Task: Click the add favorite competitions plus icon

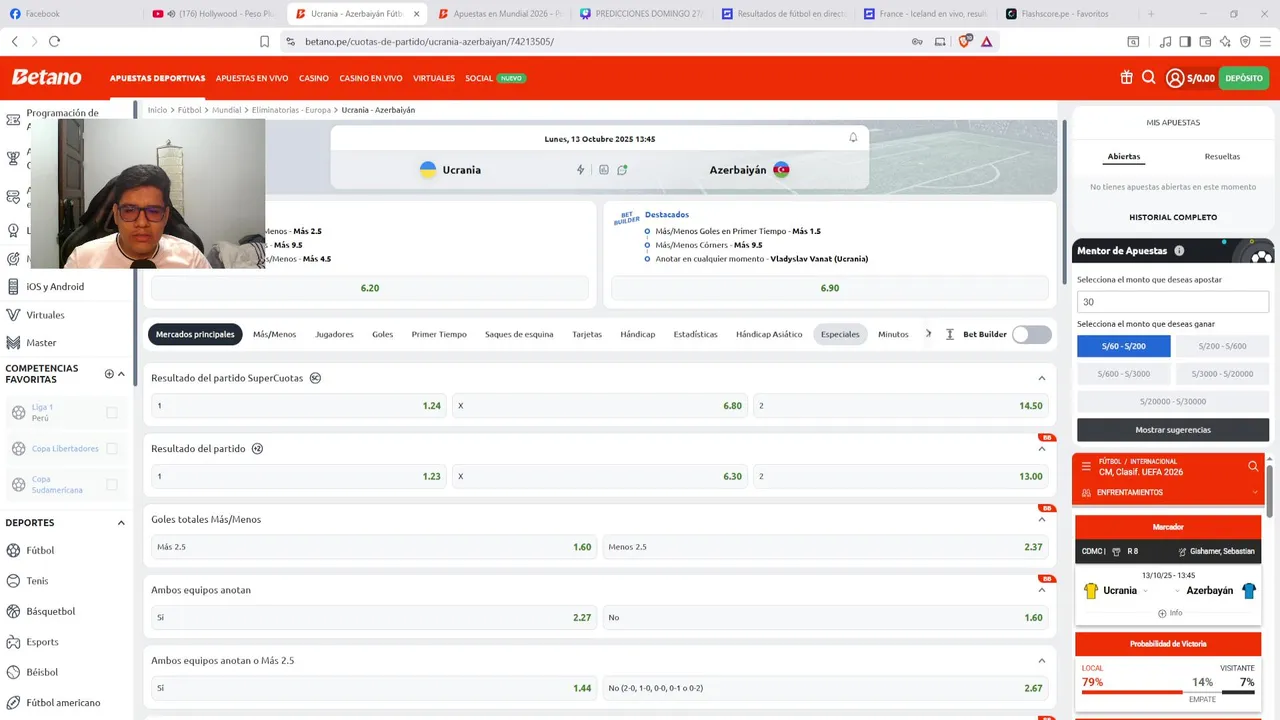Action: tap(109, 374)
